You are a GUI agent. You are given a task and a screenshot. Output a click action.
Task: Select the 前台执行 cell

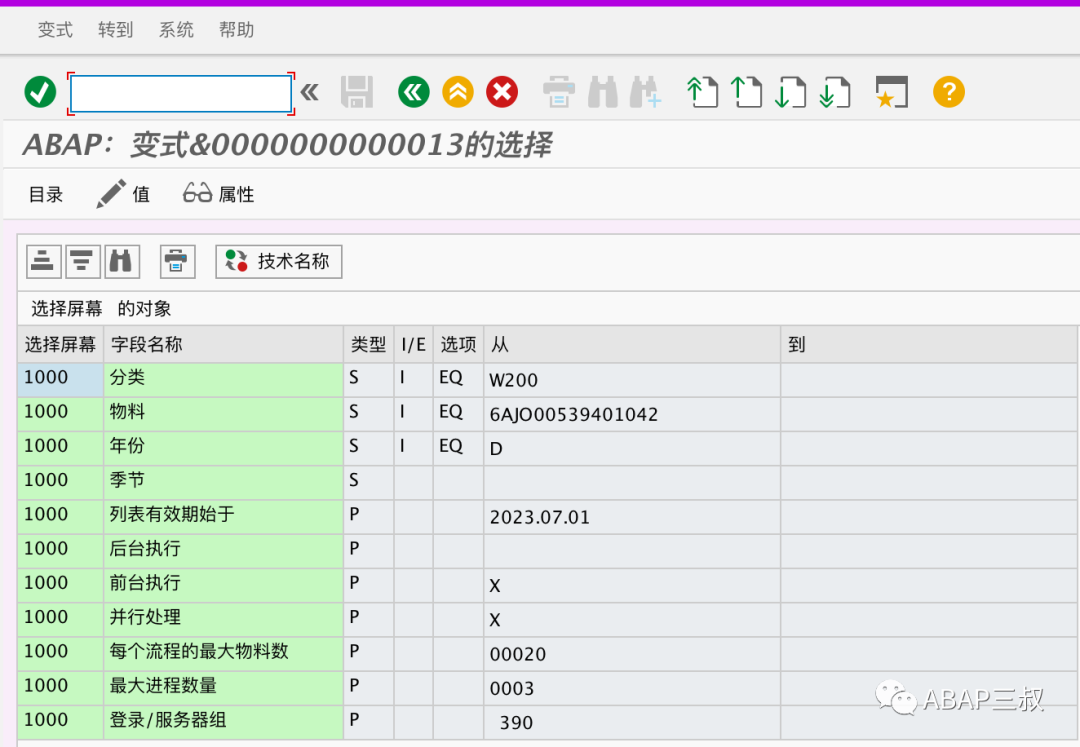(223, 585)
